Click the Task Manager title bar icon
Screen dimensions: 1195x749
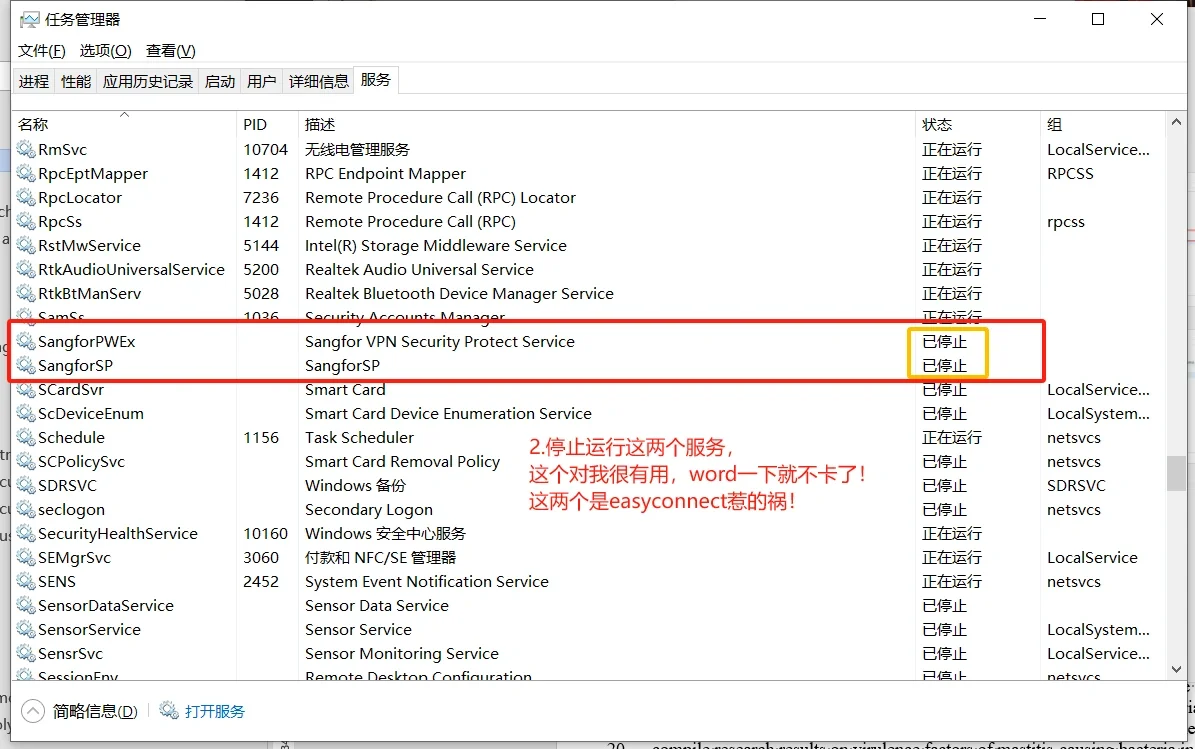[30, 20]
